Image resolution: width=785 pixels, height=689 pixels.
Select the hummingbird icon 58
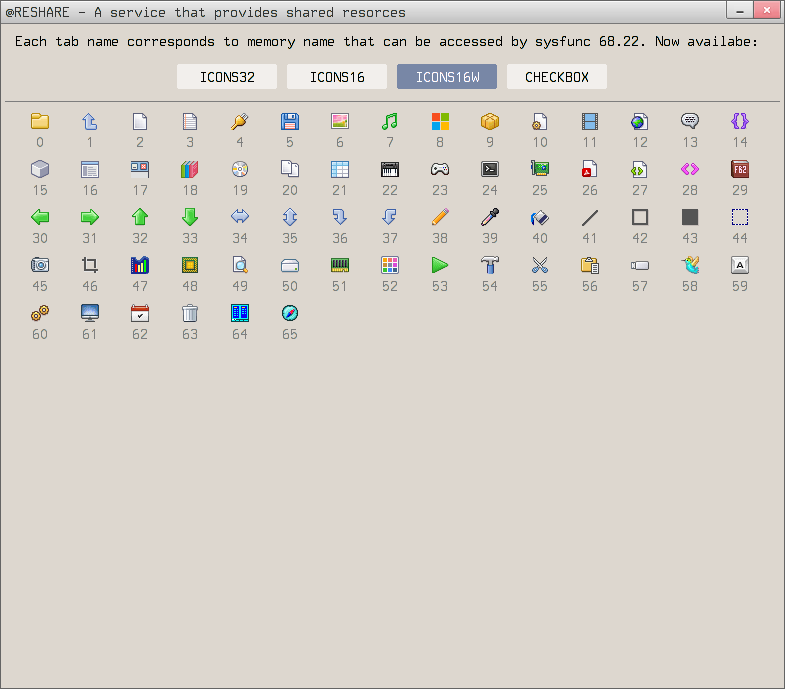pyautogui.click(x=690, y=265)
